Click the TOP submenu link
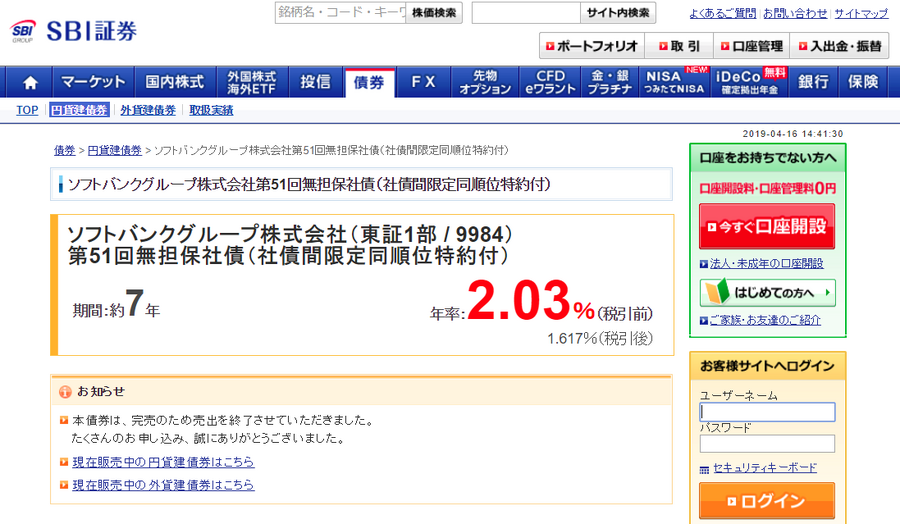 click(27, 110)
